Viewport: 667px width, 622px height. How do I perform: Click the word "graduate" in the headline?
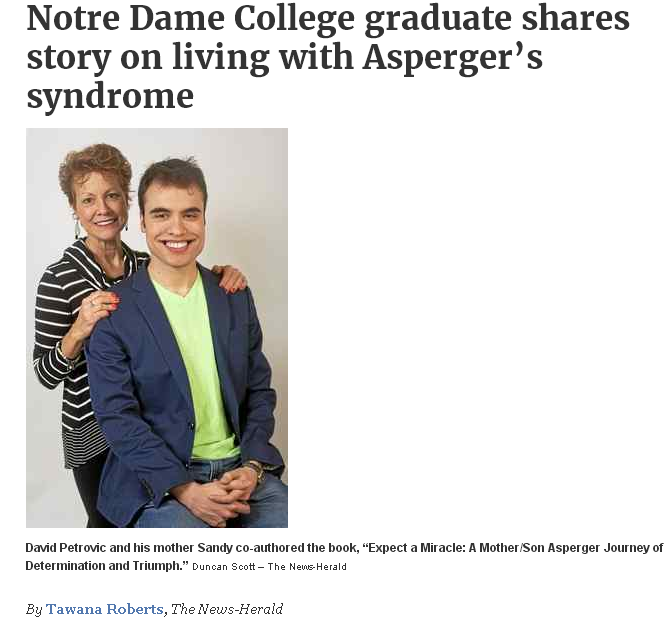pos(438,20)
